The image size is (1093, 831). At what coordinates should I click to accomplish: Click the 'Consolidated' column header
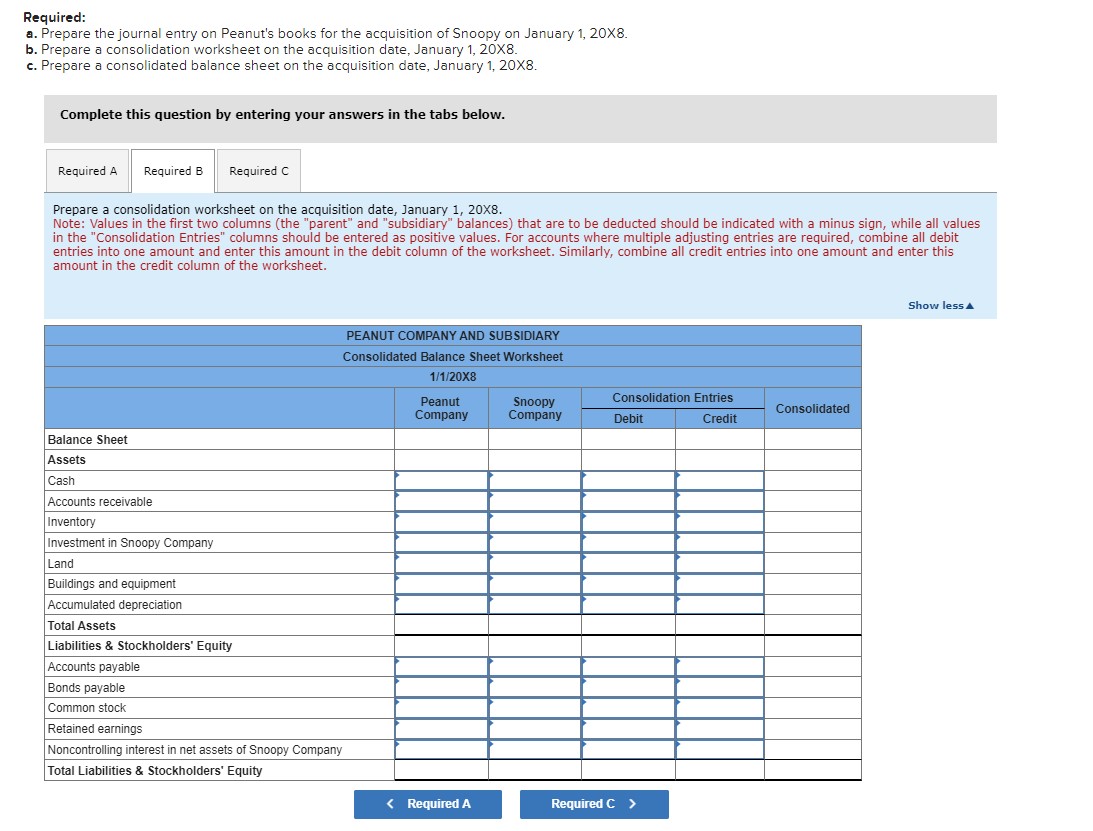pyautogui.click(x=813, y=409)
